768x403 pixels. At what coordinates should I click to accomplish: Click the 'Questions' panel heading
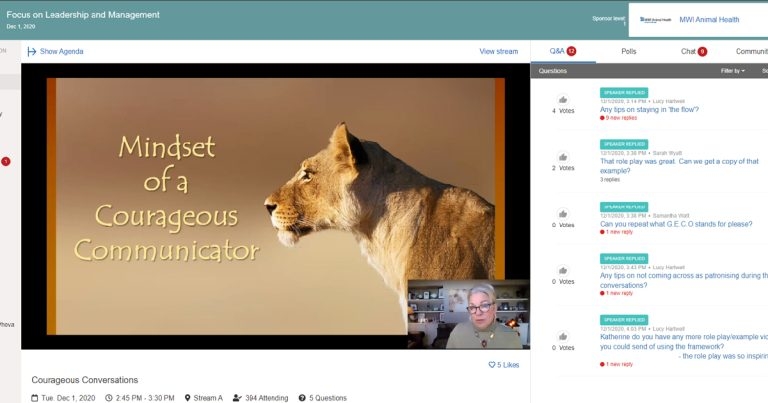click(x=552, y=71)
